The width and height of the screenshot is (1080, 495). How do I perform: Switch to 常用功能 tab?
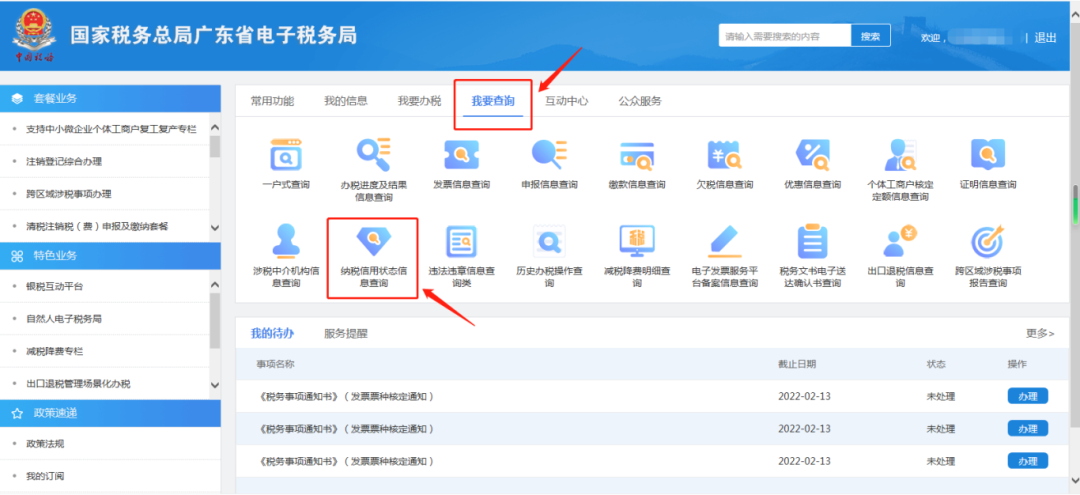272,101
